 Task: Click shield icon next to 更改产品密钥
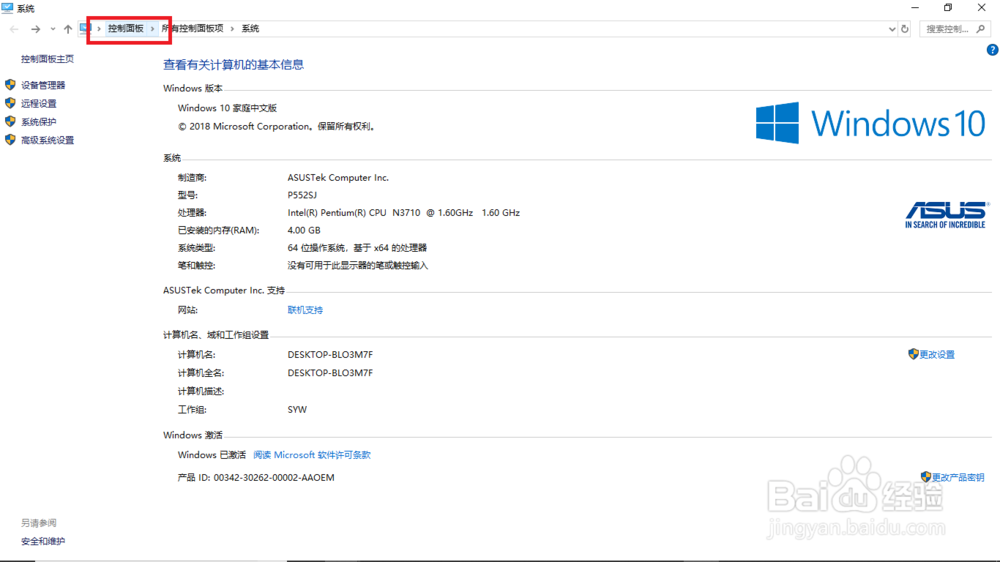pyautogui.click(x=926, y=477)
